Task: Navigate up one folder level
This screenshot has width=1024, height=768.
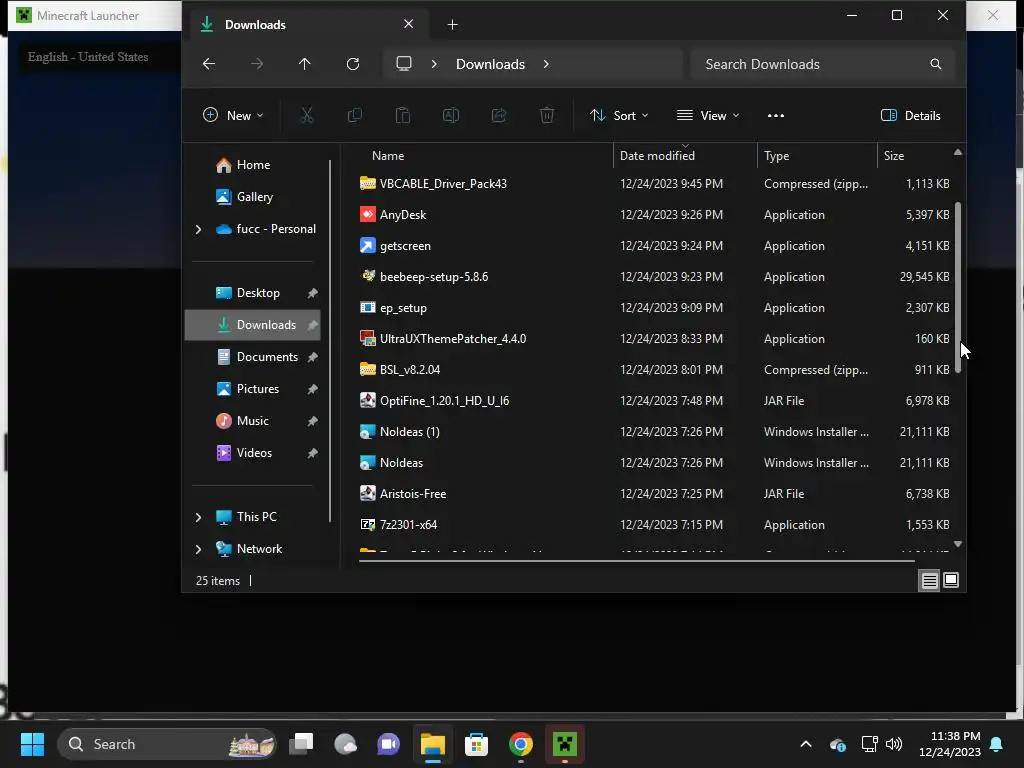Action: tap(304, 64)
